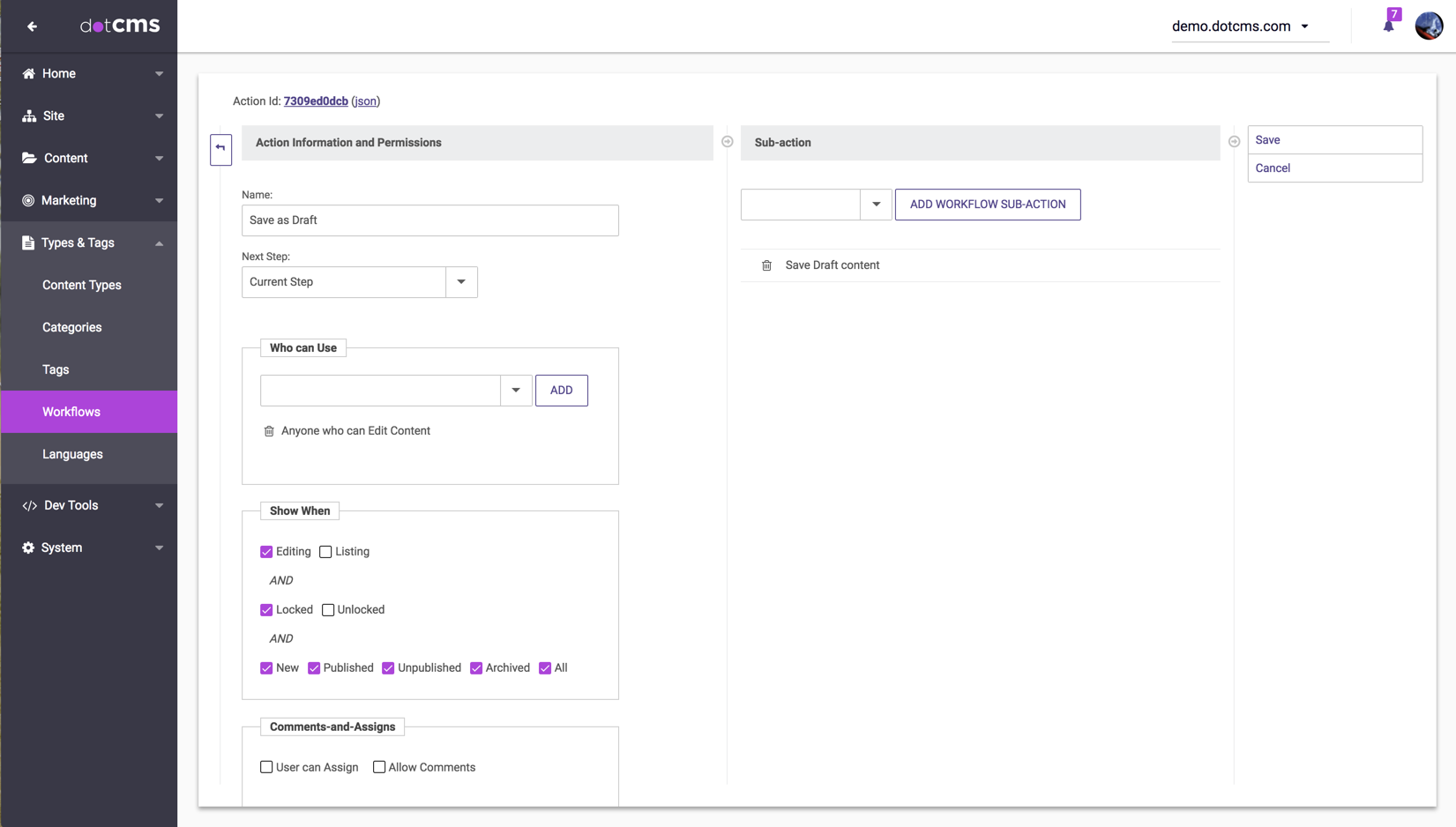Click the Add Workflow Sub-Action button
This screenshot has height=827, width=1456.
(987, 205)
